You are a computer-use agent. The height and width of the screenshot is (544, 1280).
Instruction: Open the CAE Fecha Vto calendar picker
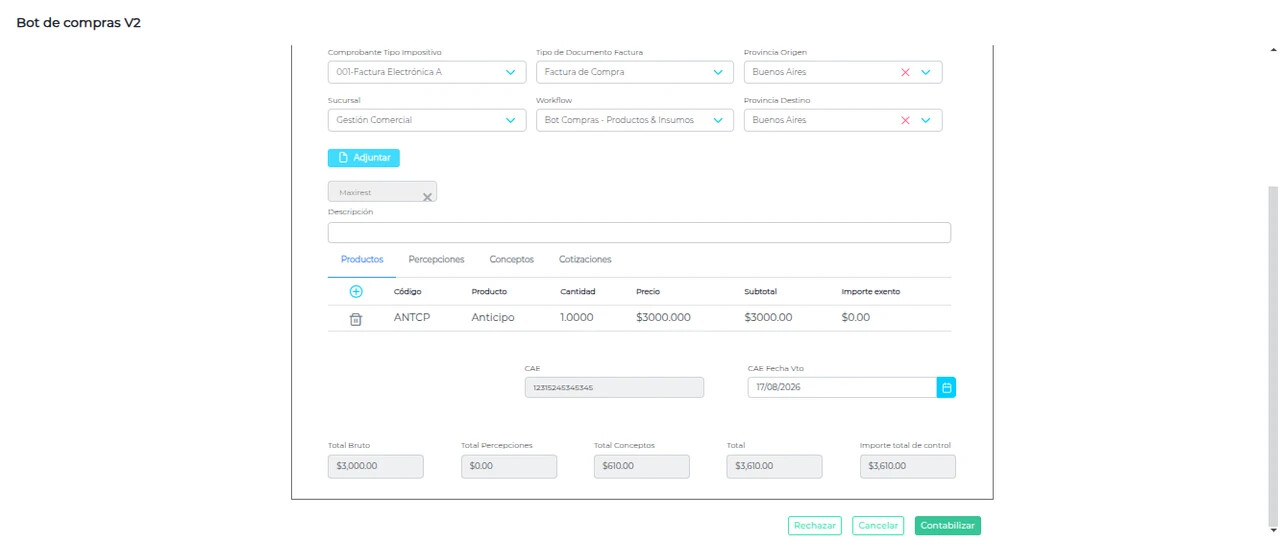[946, 387]
